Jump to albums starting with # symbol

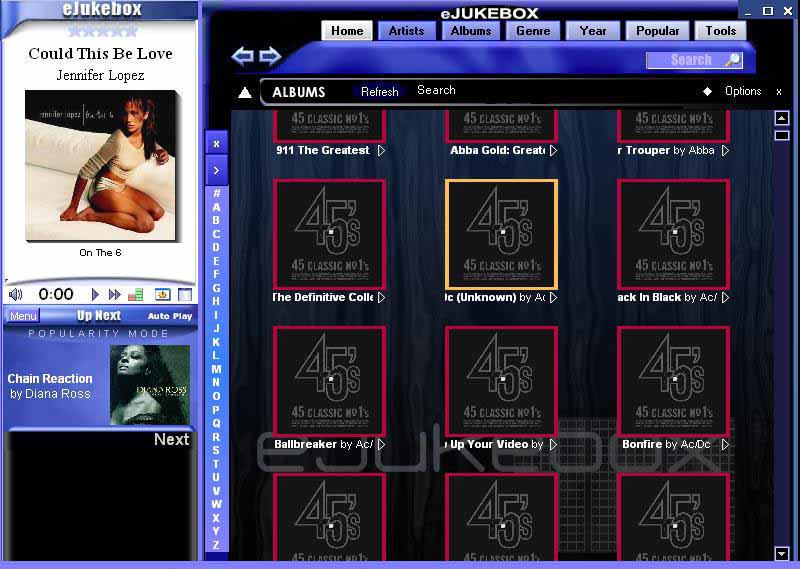216,193
